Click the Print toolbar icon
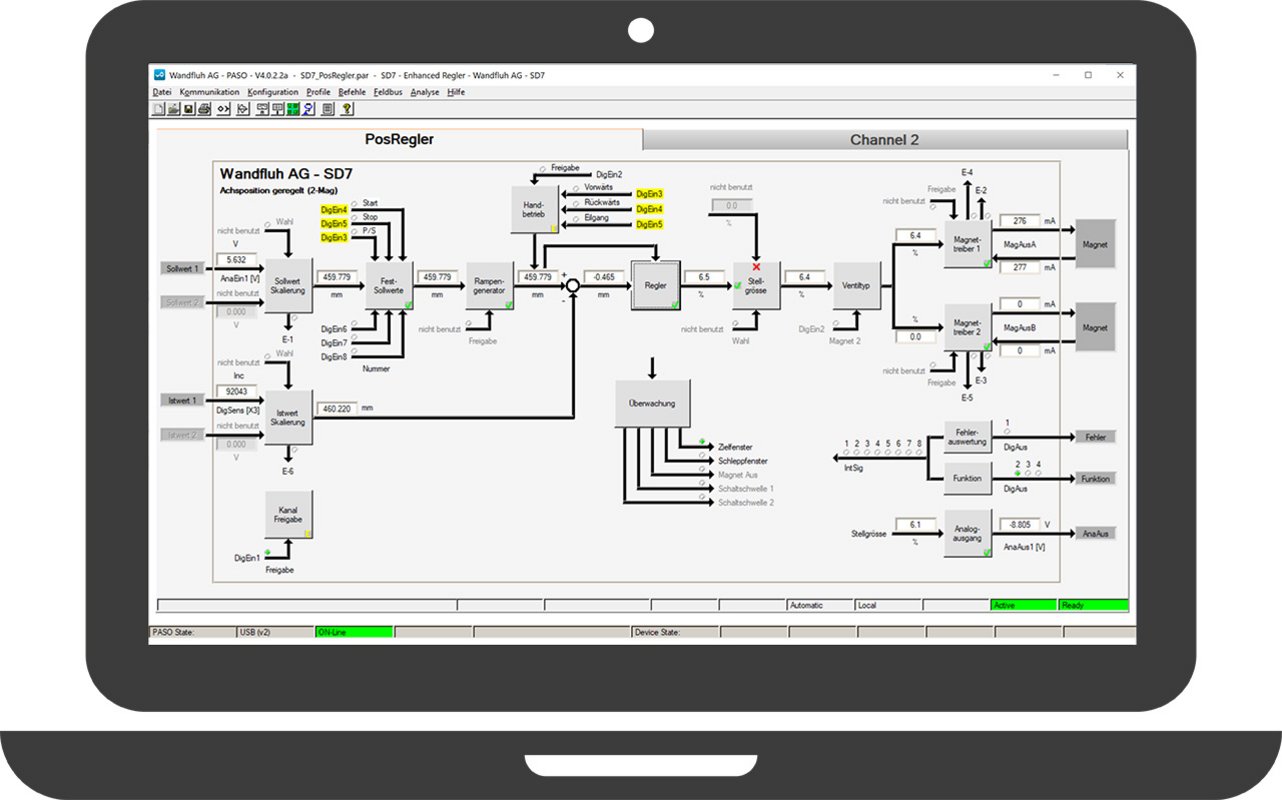Screen dimensions: 1282x800 [204, 109]
